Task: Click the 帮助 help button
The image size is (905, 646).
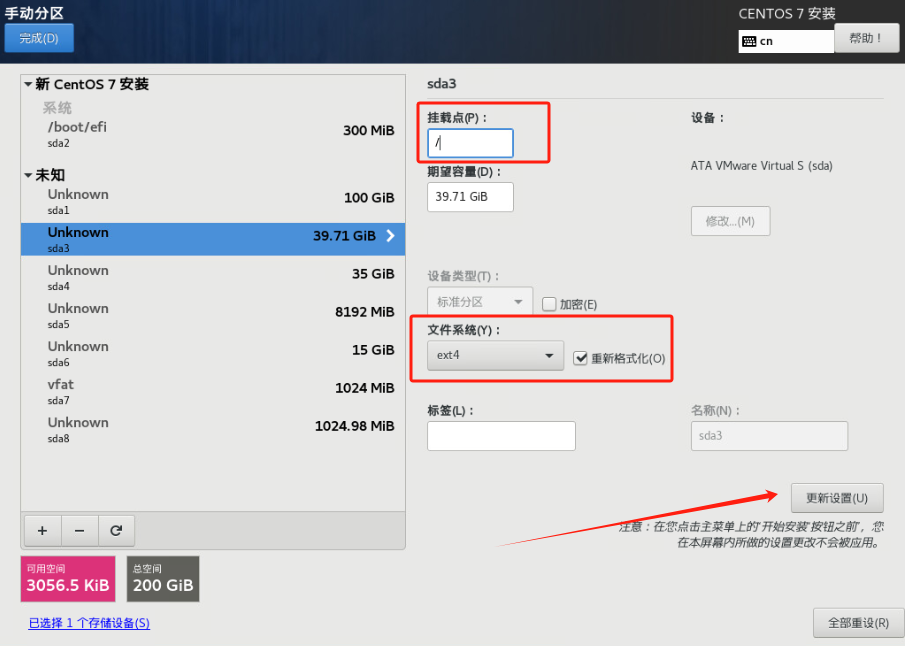Action: (866, 38)
